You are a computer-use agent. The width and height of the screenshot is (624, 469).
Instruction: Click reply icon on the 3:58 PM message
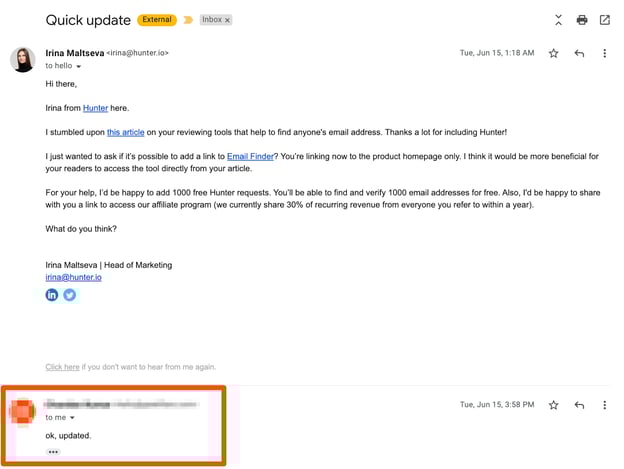[x=579, y=405]
